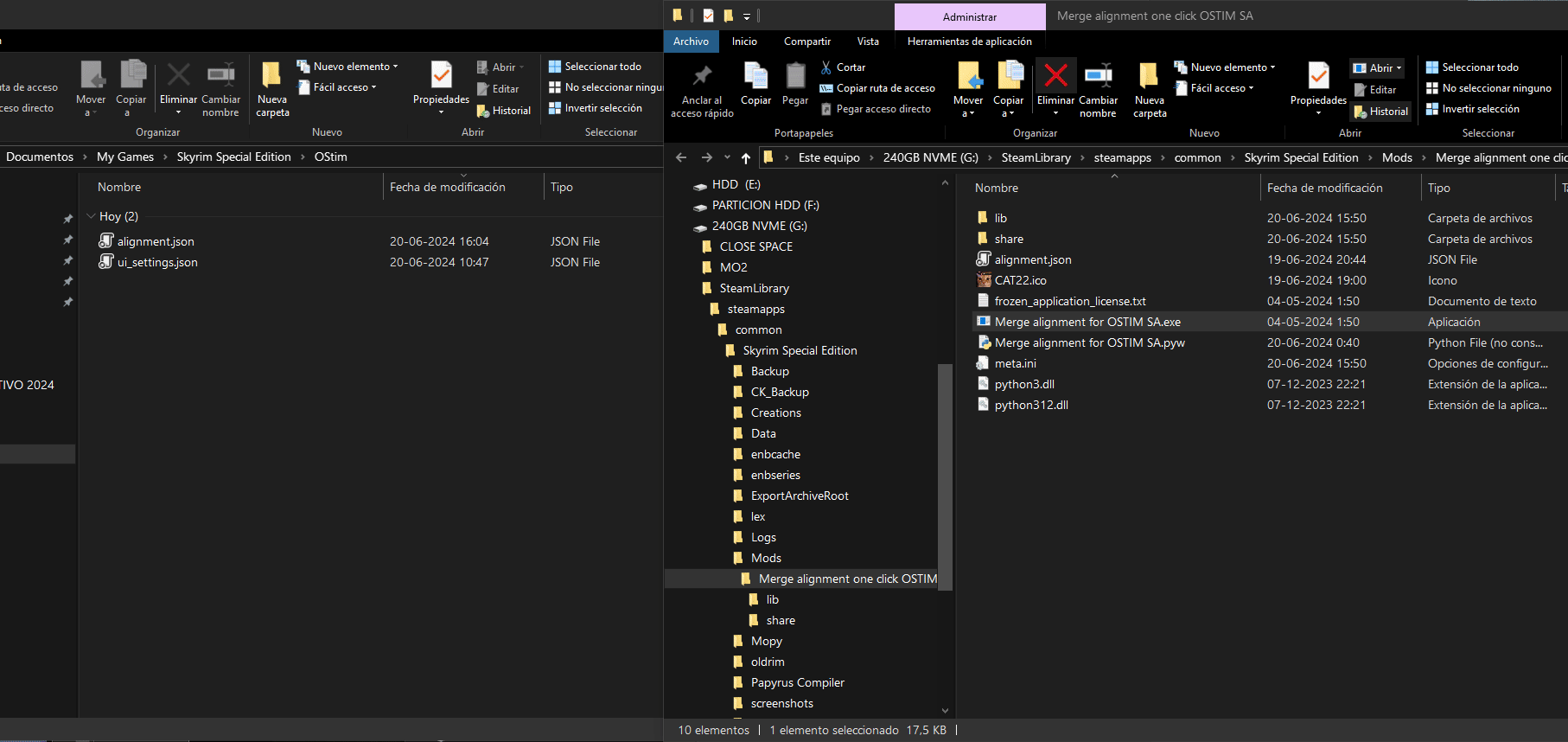Open the Archivo tab

691,42
